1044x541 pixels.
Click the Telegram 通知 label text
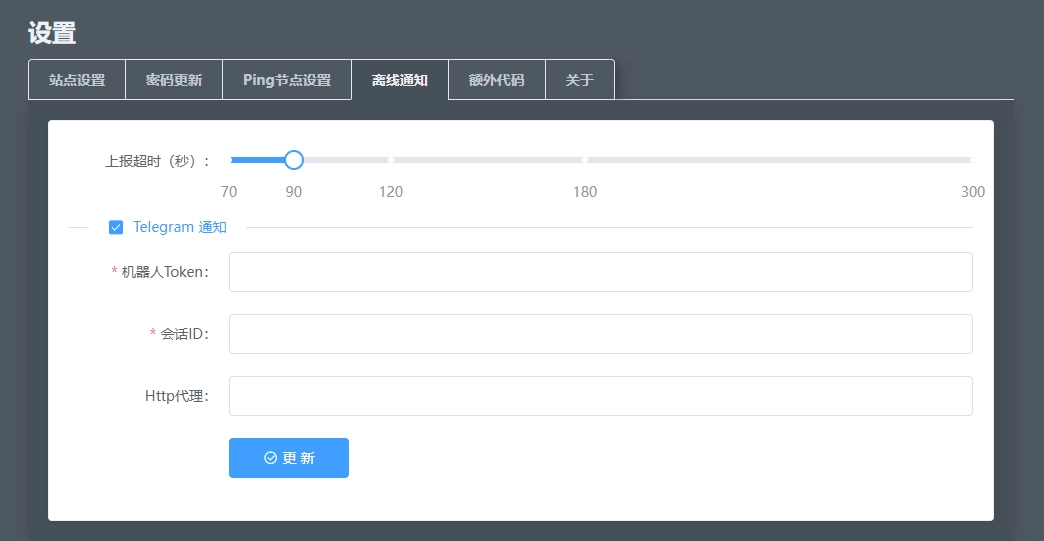(180, 227)
